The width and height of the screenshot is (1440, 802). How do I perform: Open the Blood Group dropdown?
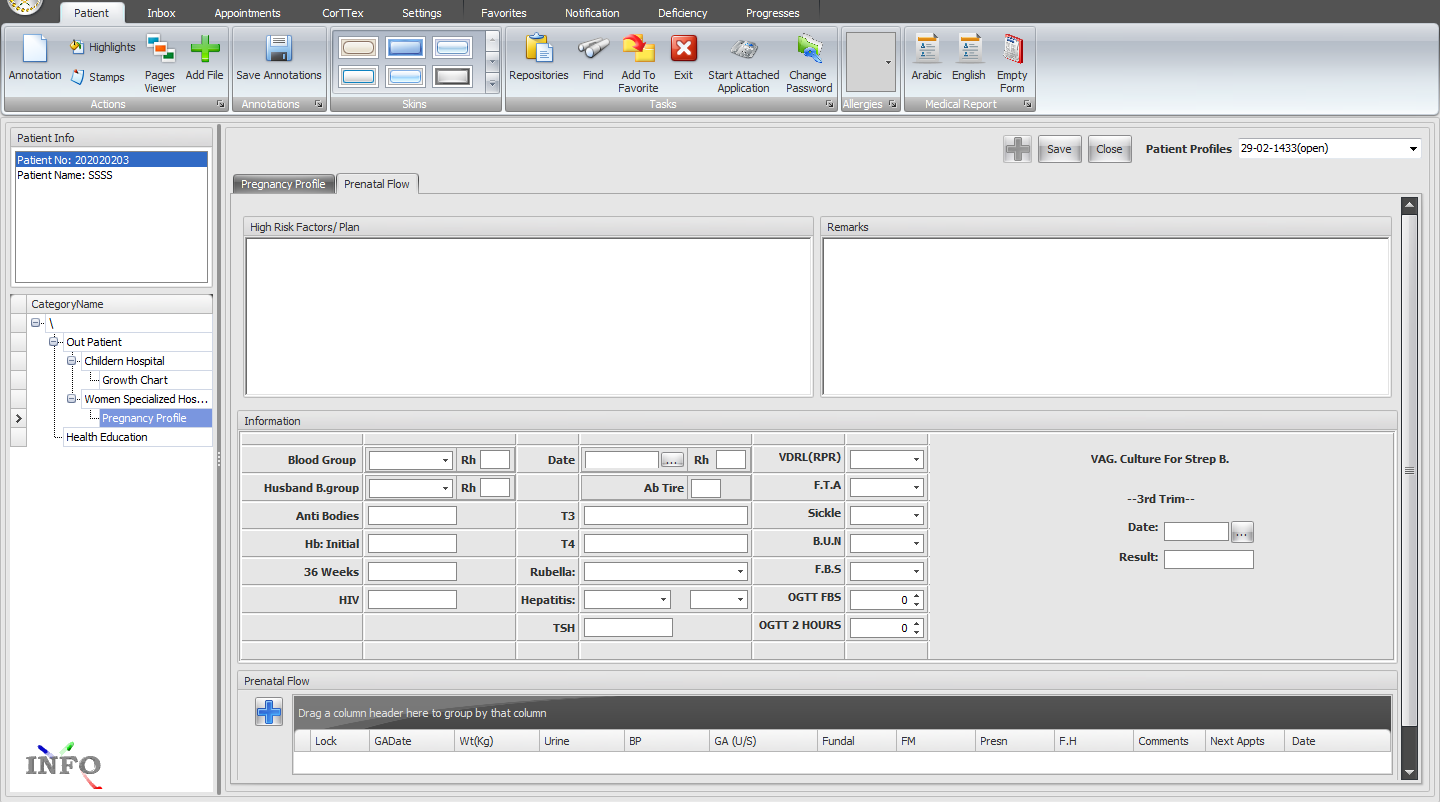coord(445,461)
